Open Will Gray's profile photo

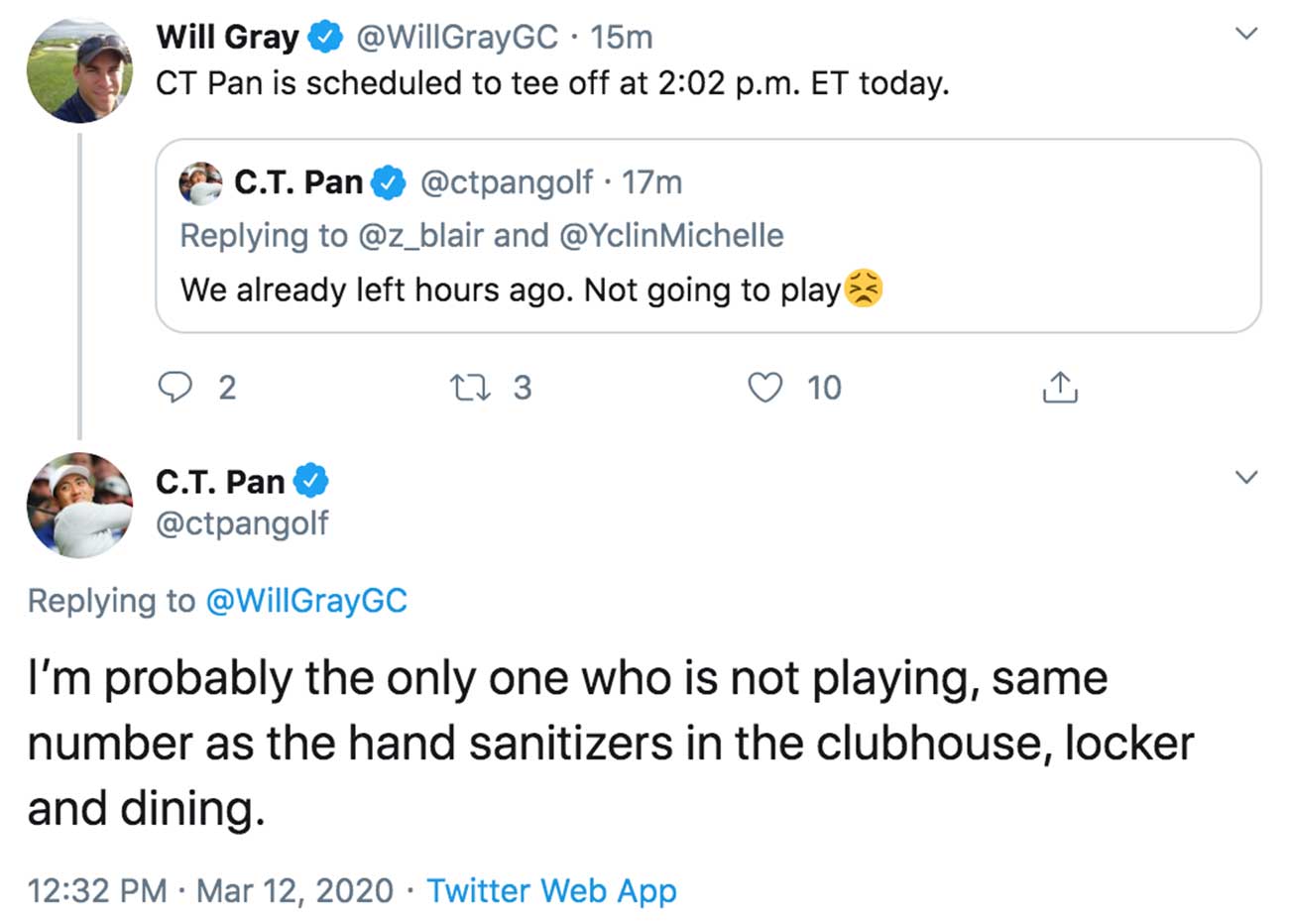pos(79,69)
